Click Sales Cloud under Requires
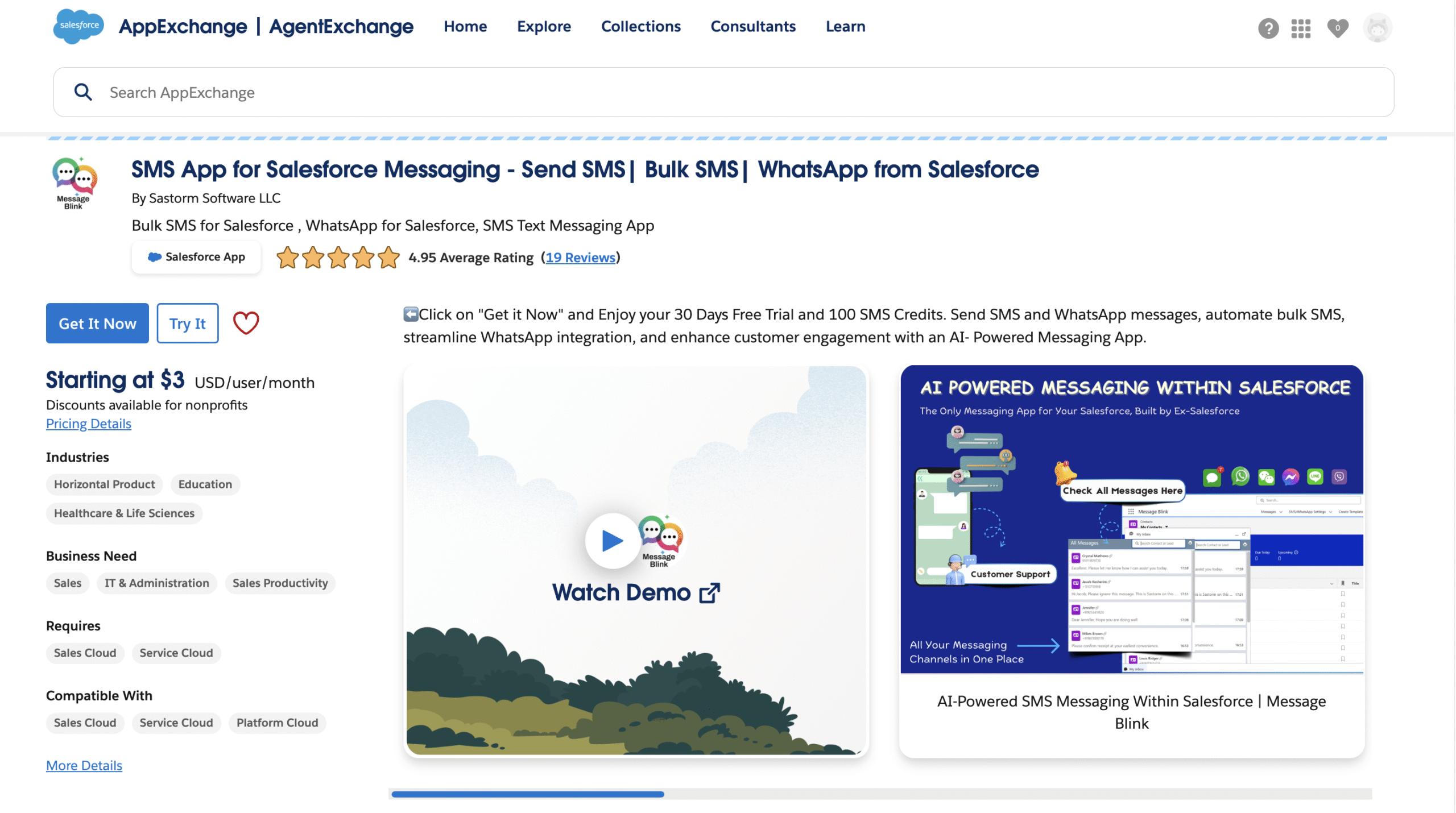Viewport: 1456px width, 813px height. tap(85, 653)
